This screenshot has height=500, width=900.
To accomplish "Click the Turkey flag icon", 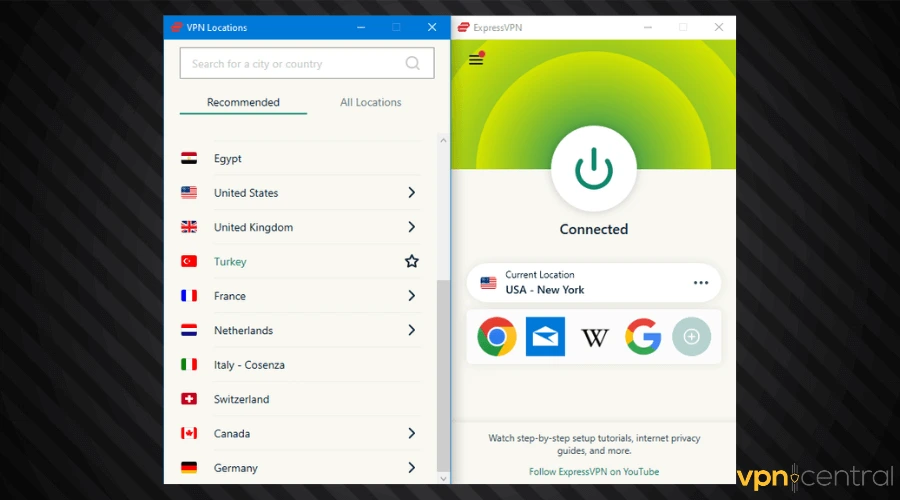I will point(189,261).
